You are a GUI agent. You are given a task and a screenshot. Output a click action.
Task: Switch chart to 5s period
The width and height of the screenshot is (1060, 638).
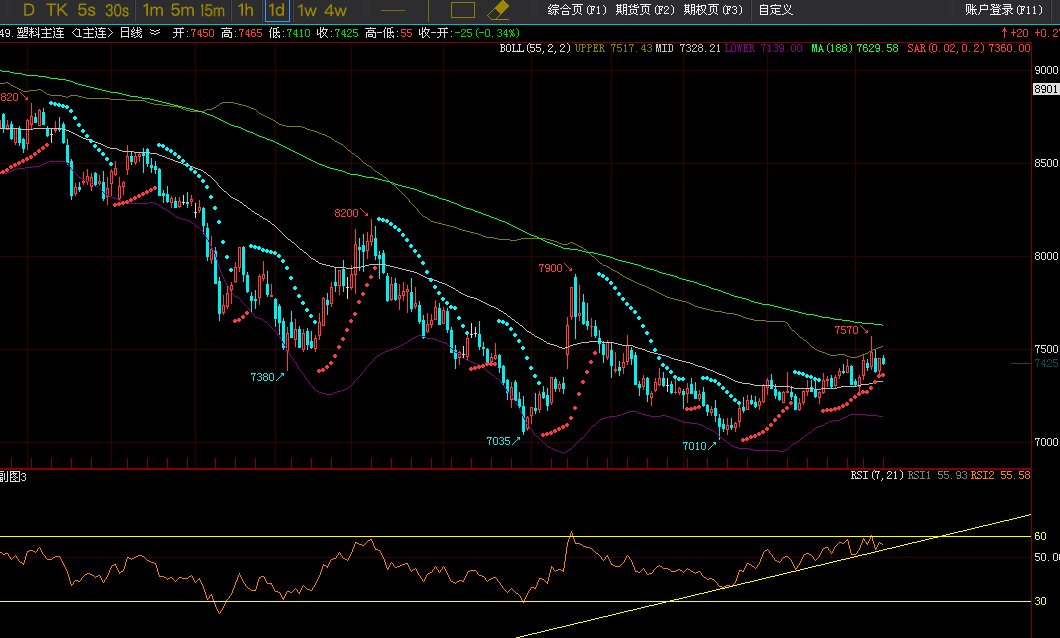[x=87, y=10]
